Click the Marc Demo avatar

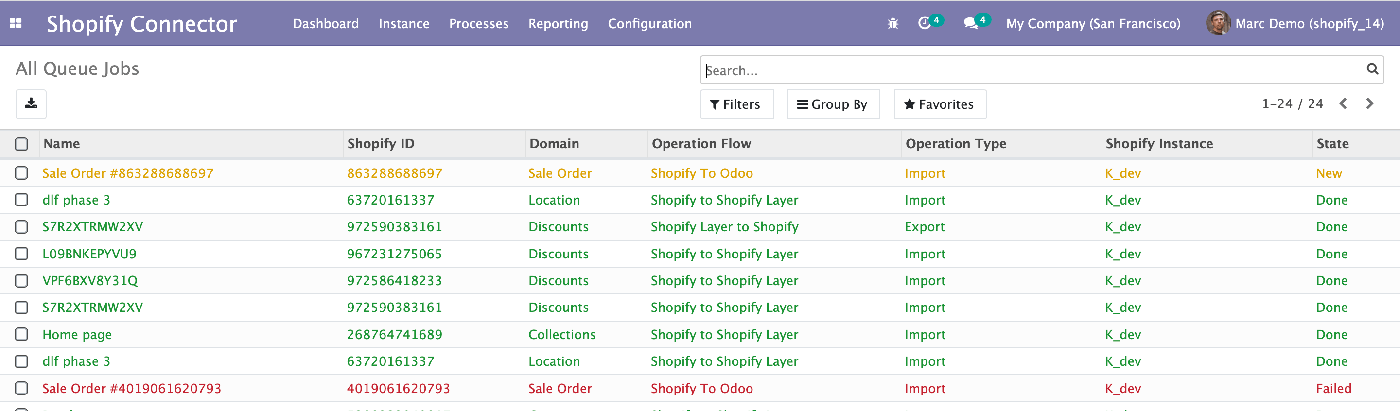coord(1218,23)
